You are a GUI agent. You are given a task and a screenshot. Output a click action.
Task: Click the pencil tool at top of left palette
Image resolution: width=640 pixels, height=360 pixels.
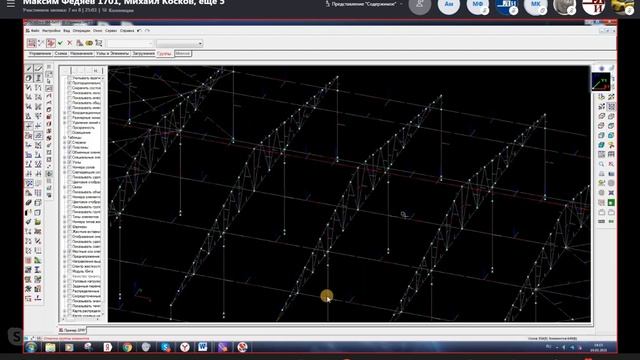coord(29,68)
